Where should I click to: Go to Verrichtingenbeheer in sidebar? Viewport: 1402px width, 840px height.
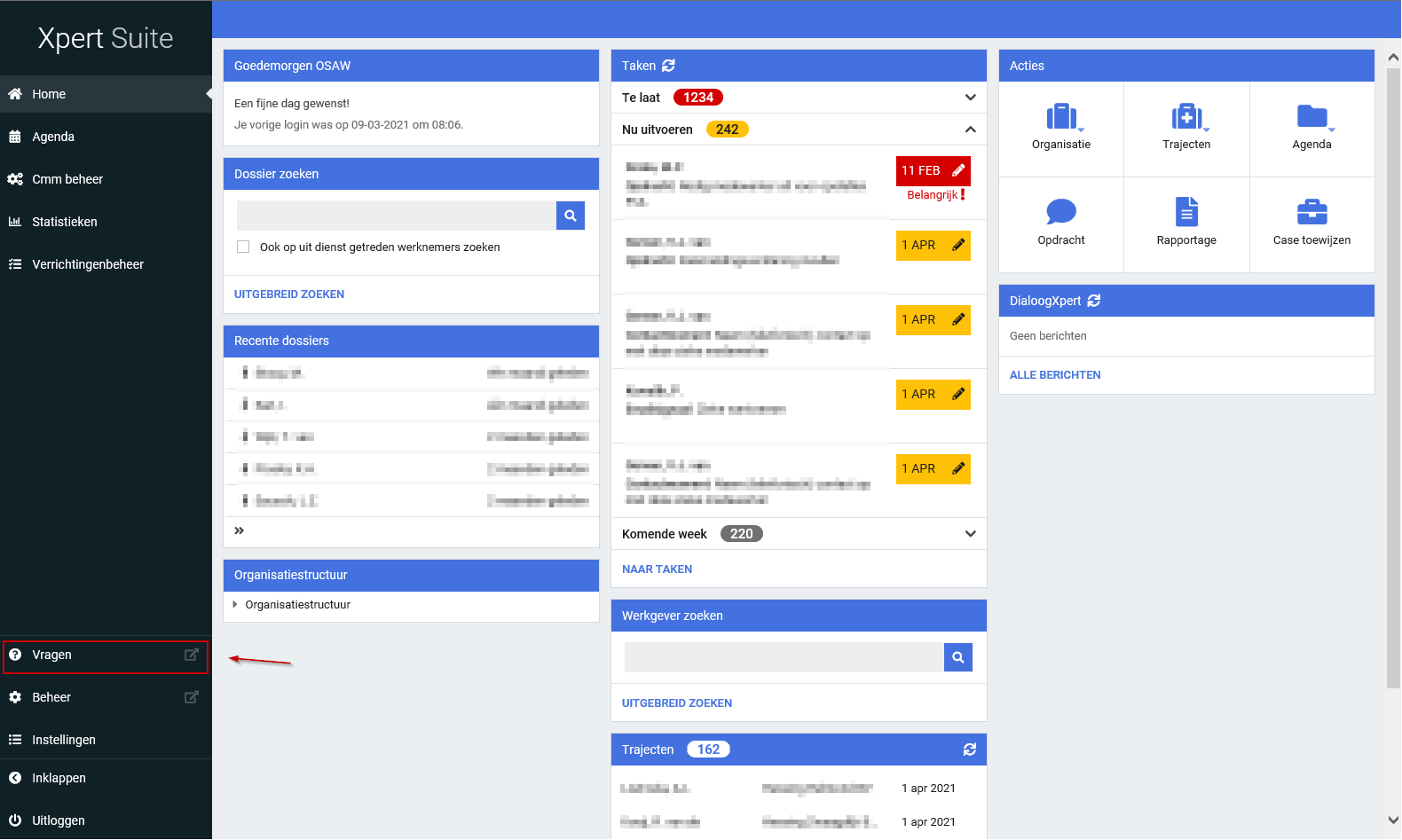coord(88,264)
